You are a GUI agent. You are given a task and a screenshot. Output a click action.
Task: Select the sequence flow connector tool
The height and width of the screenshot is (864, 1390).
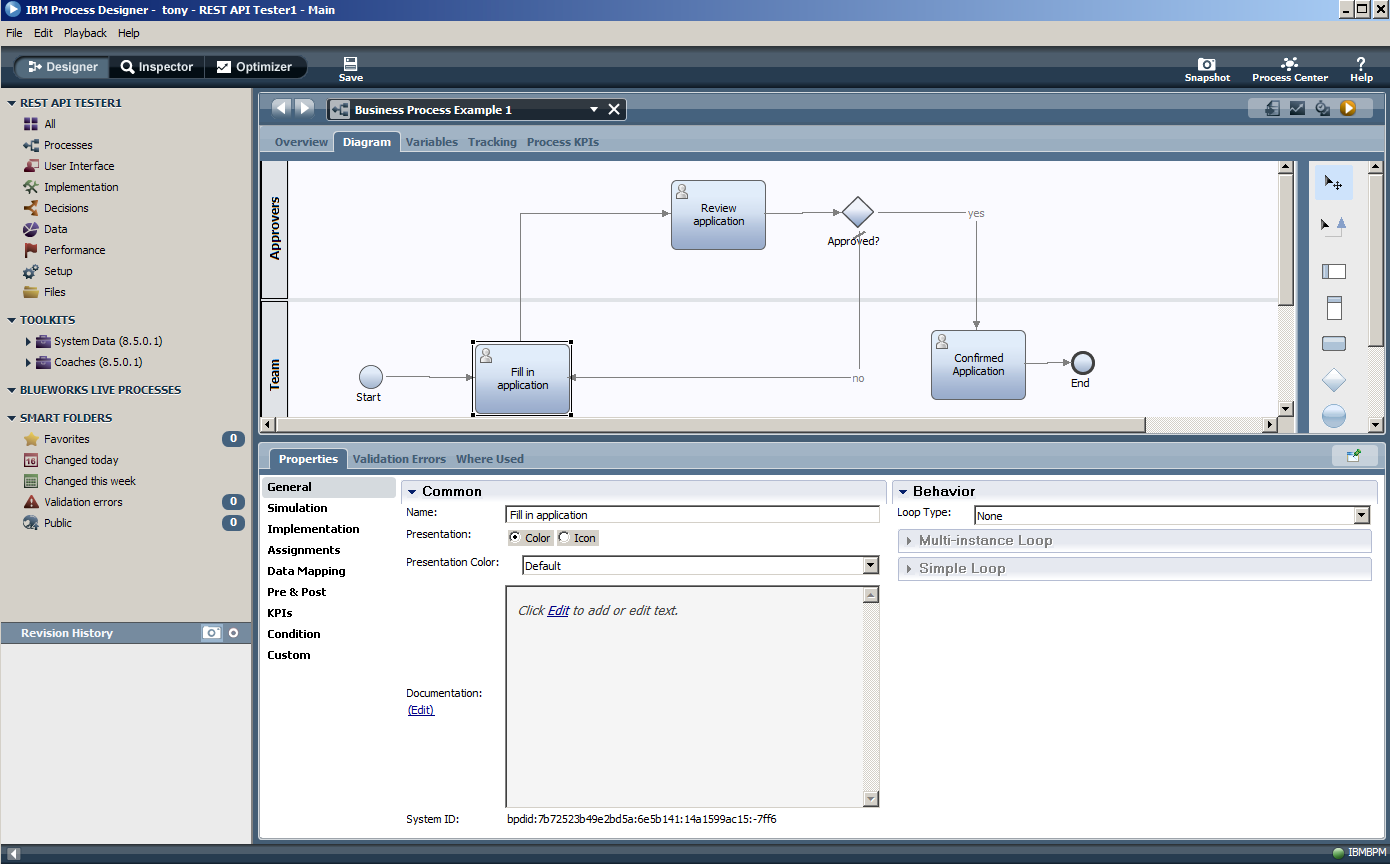click(x=1333, y=226)
